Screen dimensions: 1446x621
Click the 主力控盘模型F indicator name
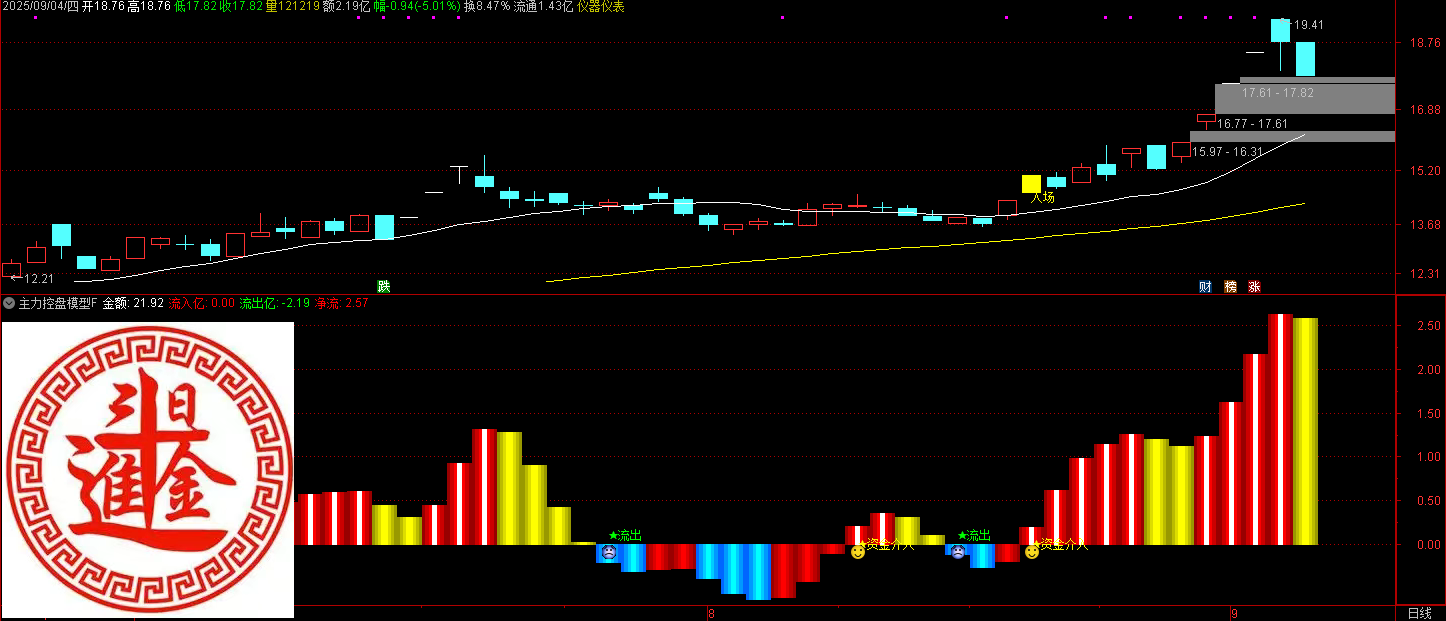point(58,302)
